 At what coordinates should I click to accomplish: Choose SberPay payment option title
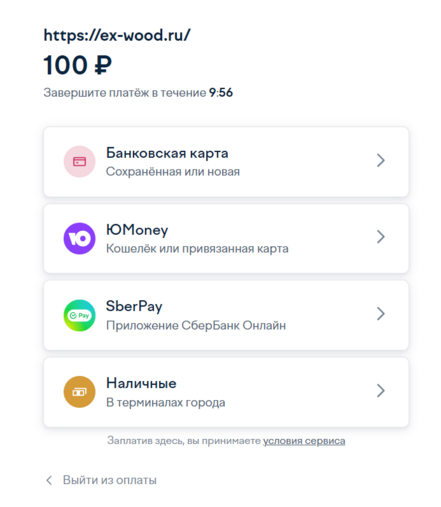pos(134,306)
